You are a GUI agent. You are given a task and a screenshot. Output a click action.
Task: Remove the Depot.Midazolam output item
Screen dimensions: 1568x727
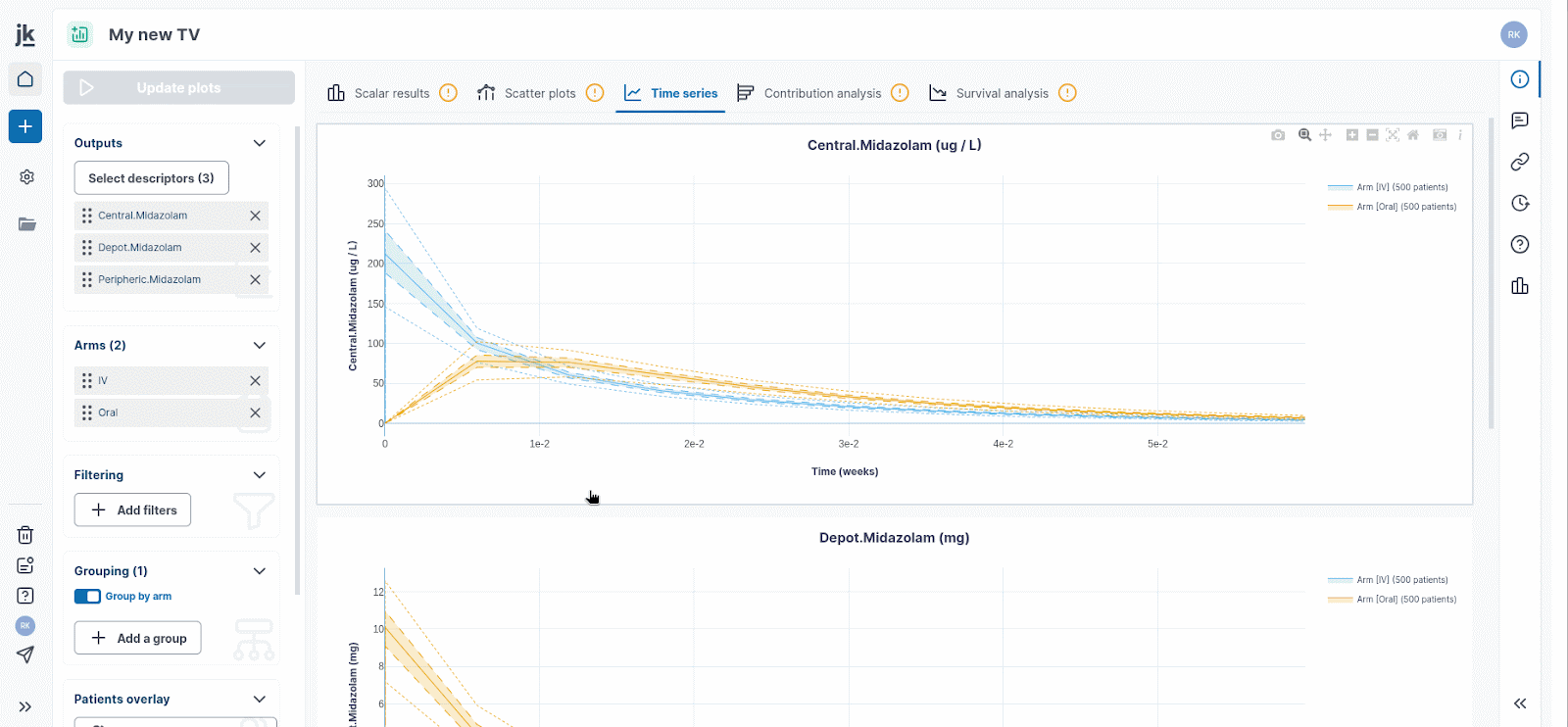(255, 248)
